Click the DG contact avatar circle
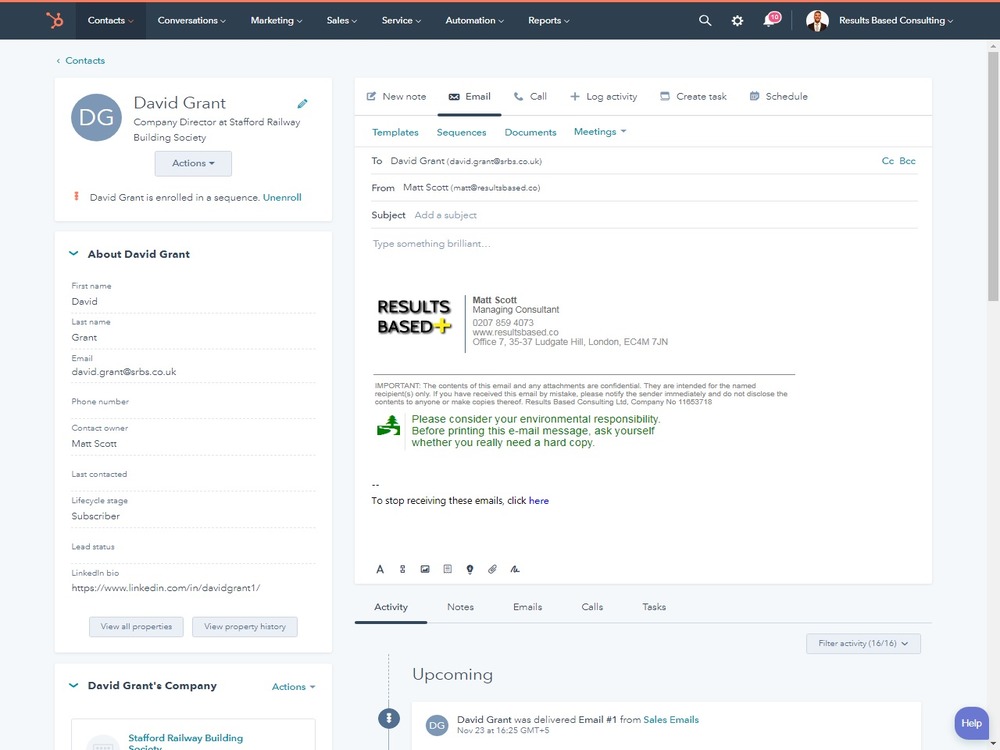This screenshot has height=750, width=1000. coord(96,117)
